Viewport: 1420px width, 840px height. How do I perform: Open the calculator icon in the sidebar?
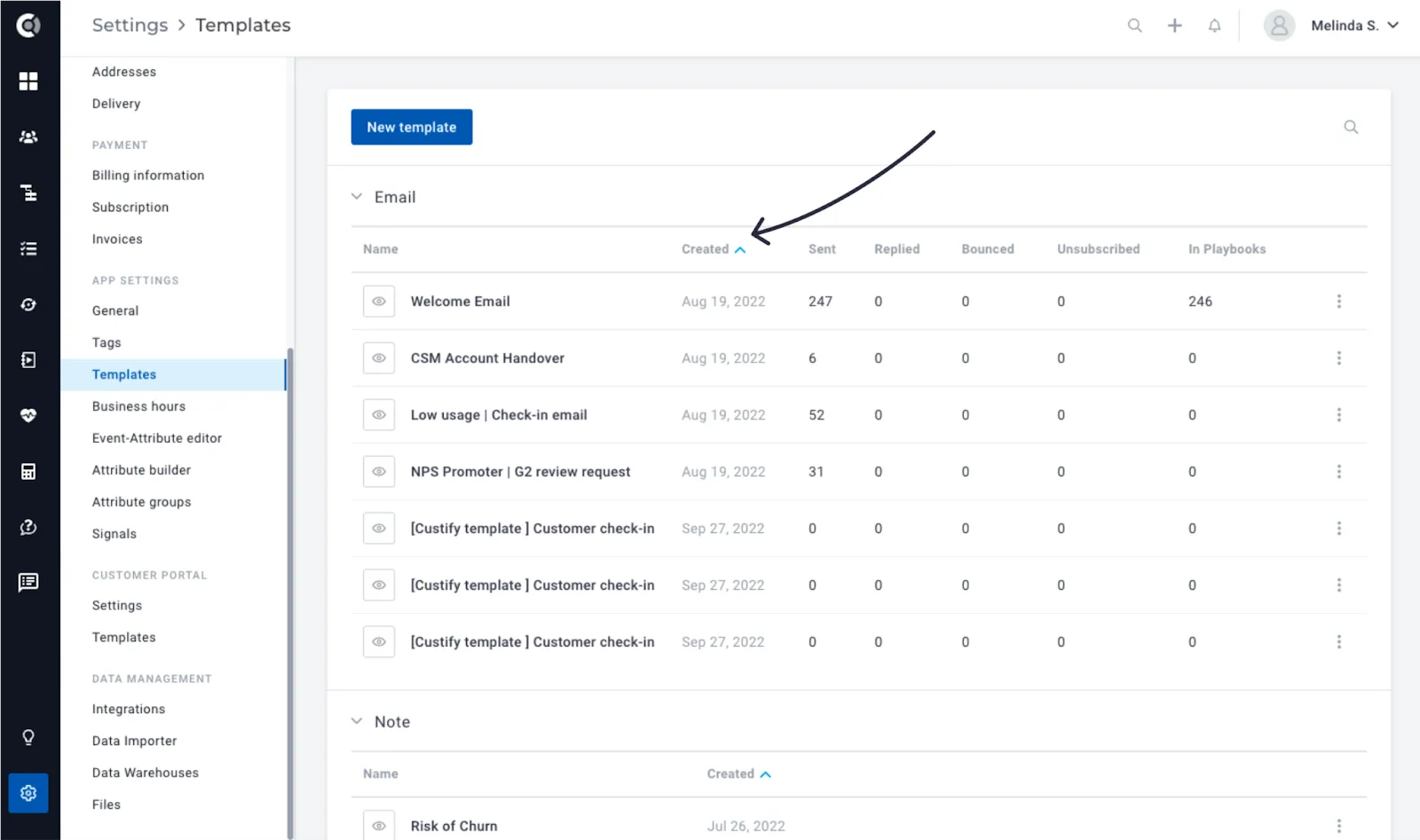coord(28,471)
